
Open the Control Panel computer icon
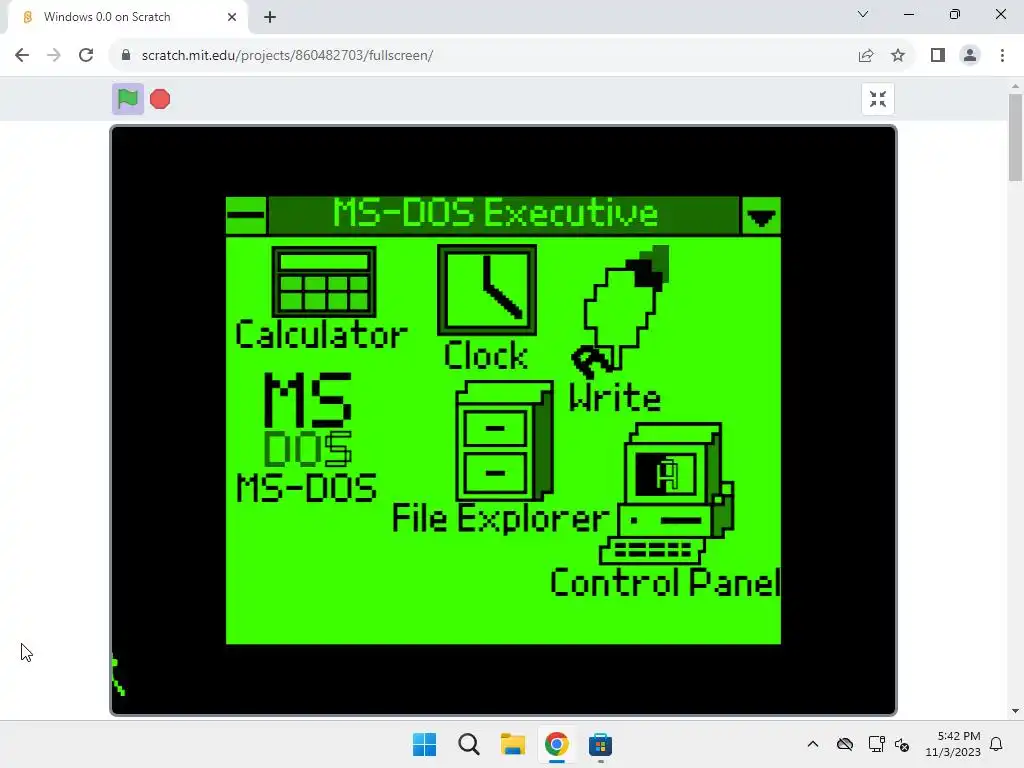point(667,494)
